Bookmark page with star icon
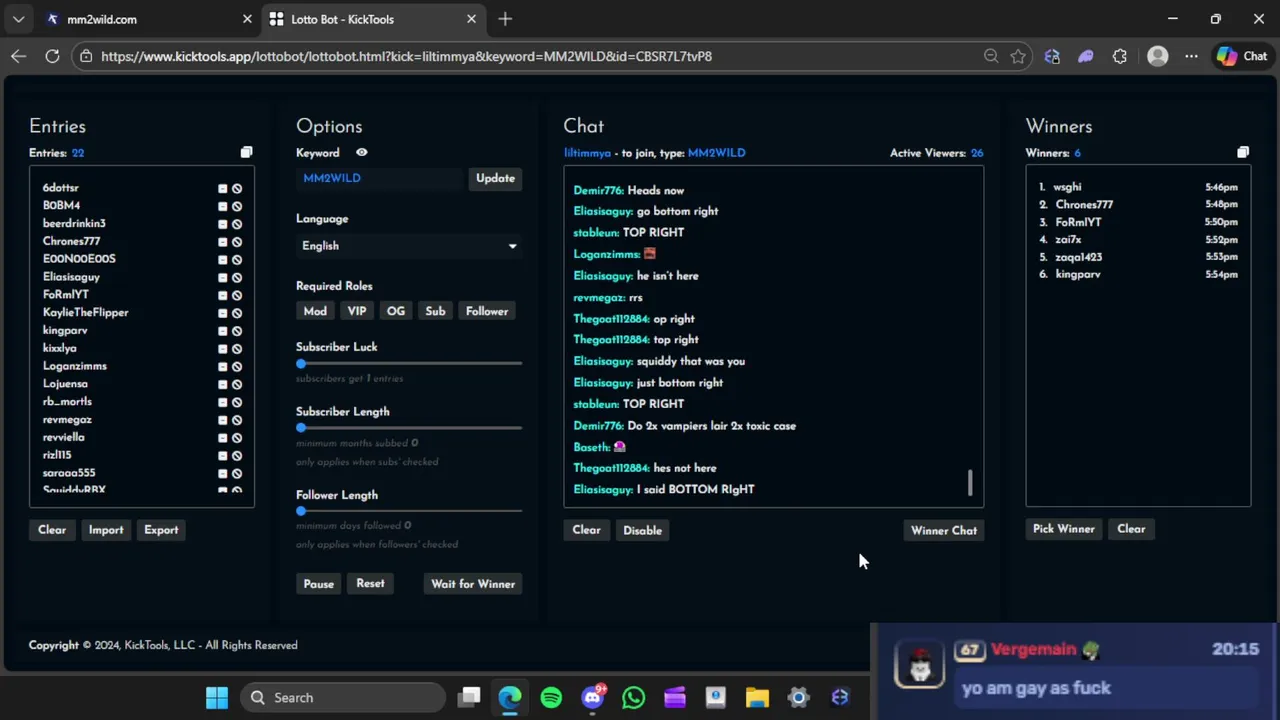The width and height of the screenshot is (1280, 720). tap(1018, 56)
